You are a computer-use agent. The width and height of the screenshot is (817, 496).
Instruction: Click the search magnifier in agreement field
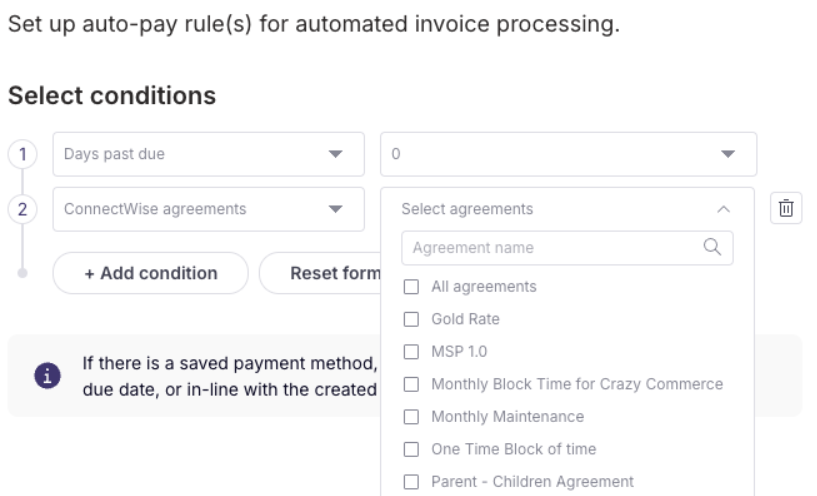point(712,247)
